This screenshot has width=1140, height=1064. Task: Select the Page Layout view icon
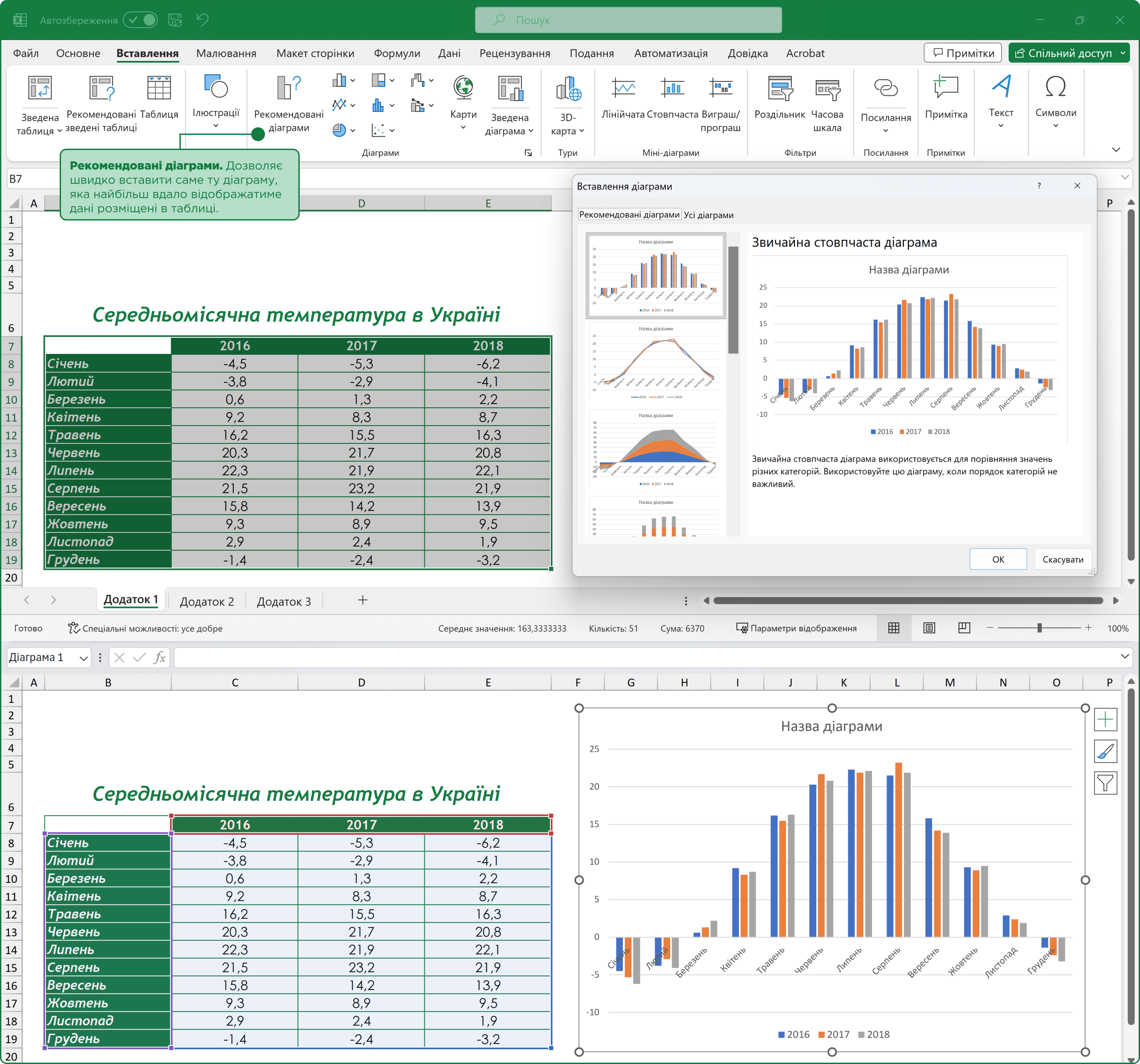coord(929,628)
